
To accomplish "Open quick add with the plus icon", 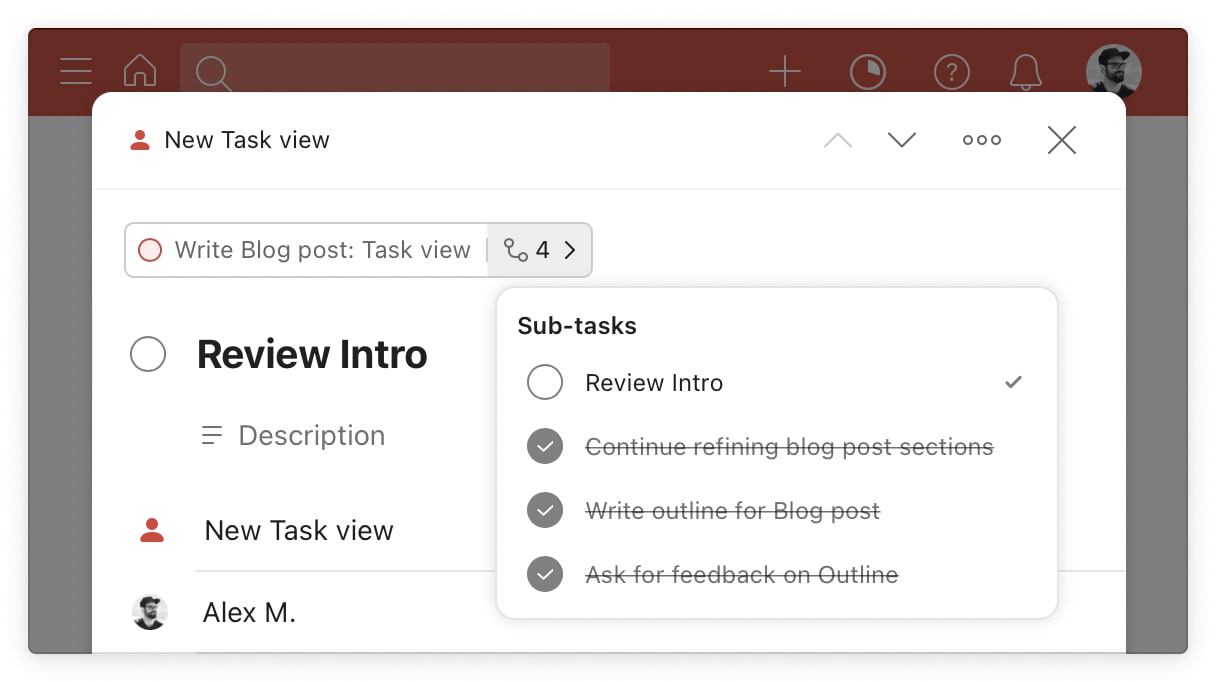I will (x=786, y=71).
